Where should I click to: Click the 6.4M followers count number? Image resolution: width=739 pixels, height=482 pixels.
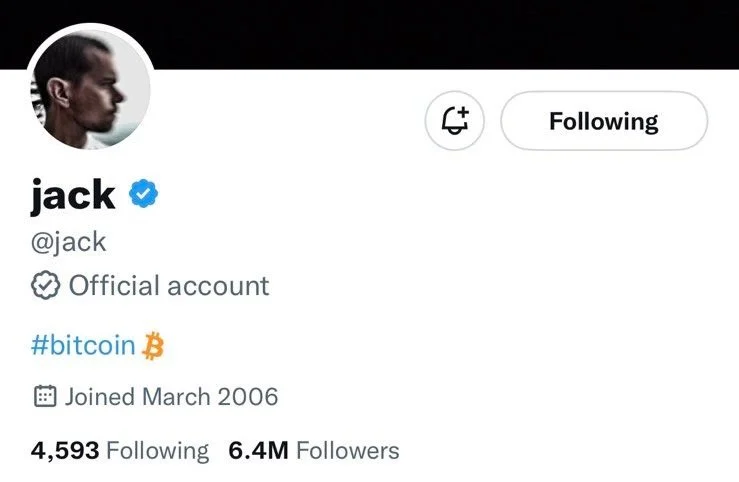point(258,451)
